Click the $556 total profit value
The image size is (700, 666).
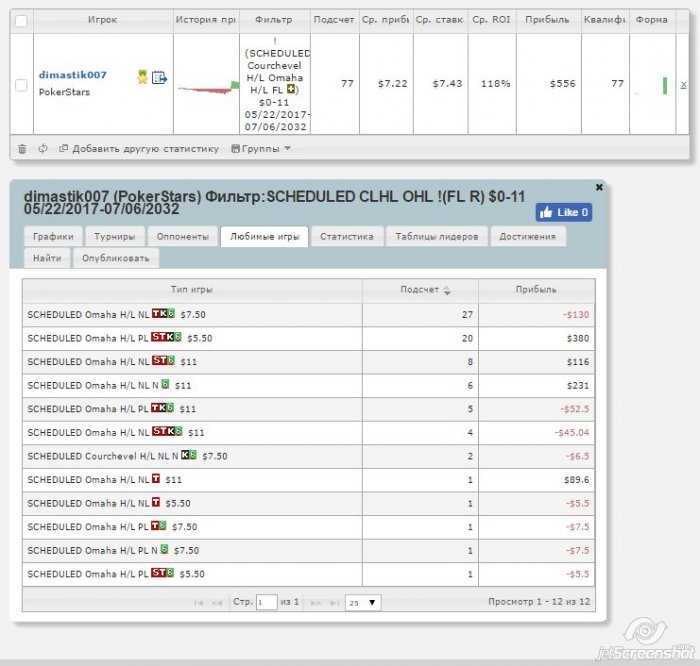pyautogui.click(x=563, y=84)
